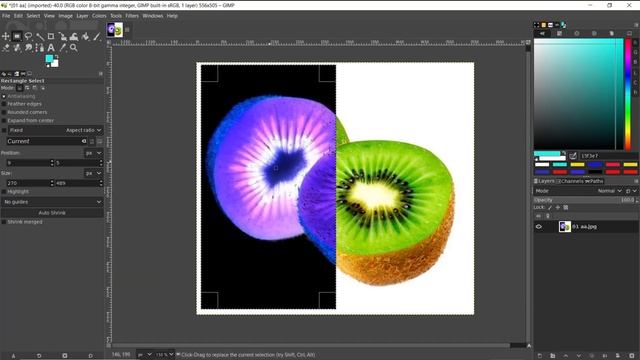Screen dimensions: 640x360
Task: Toggle Lock alpha channel icon
Action: pos(566,207)
